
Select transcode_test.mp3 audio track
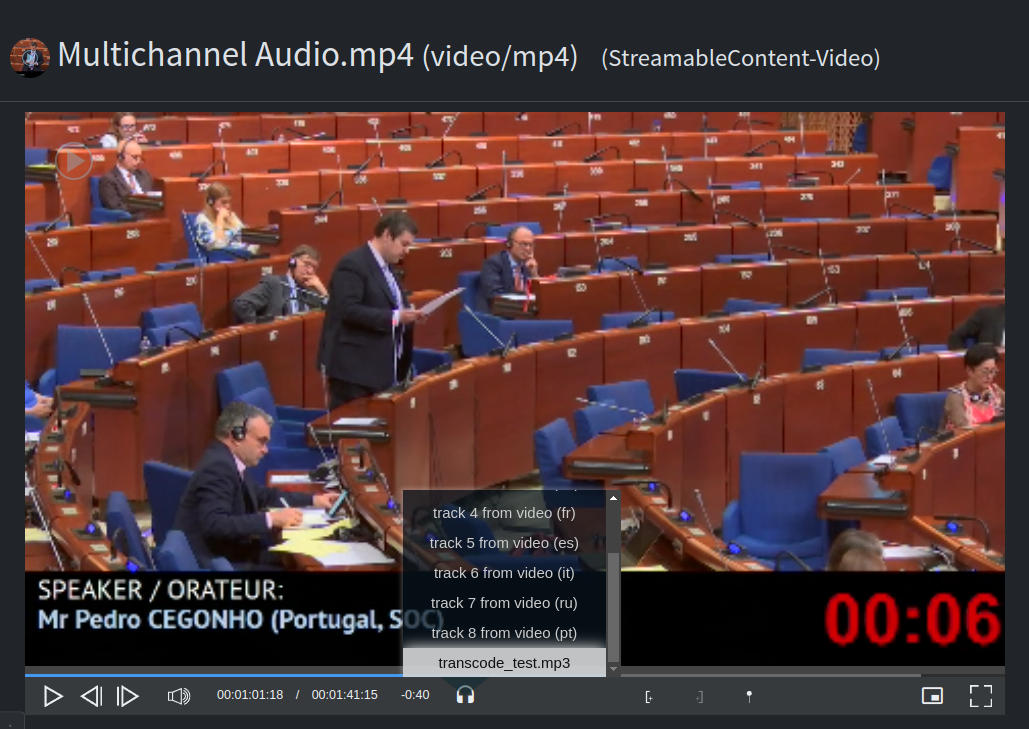(504, 663)
